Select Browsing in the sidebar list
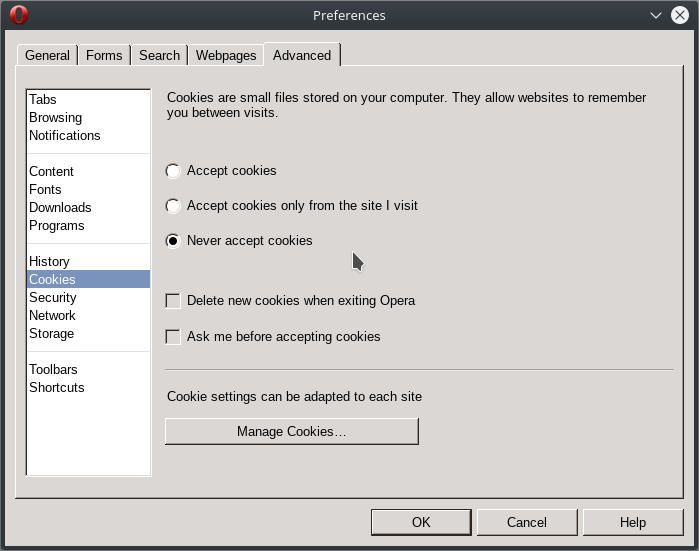This screenshot has width=699, height=551. click(88, 118)
